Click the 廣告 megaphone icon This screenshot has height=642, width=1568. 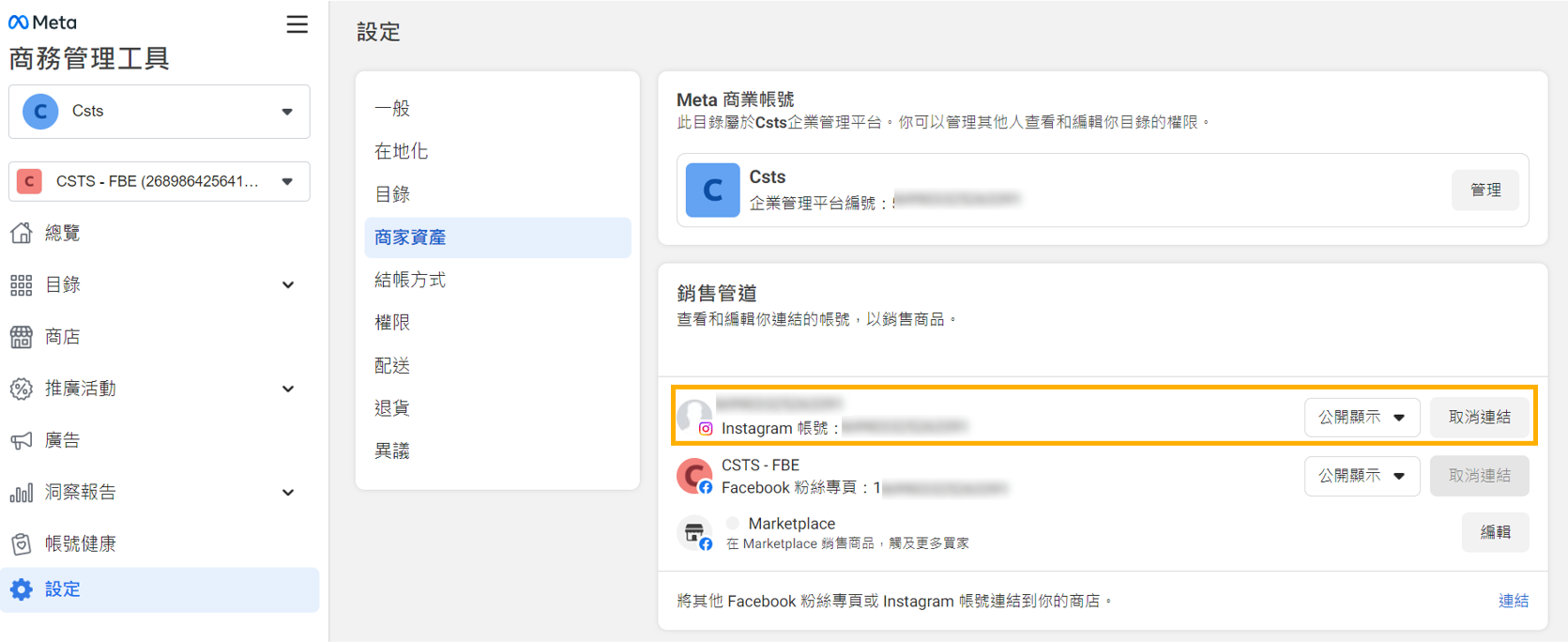tap(22, 440)
